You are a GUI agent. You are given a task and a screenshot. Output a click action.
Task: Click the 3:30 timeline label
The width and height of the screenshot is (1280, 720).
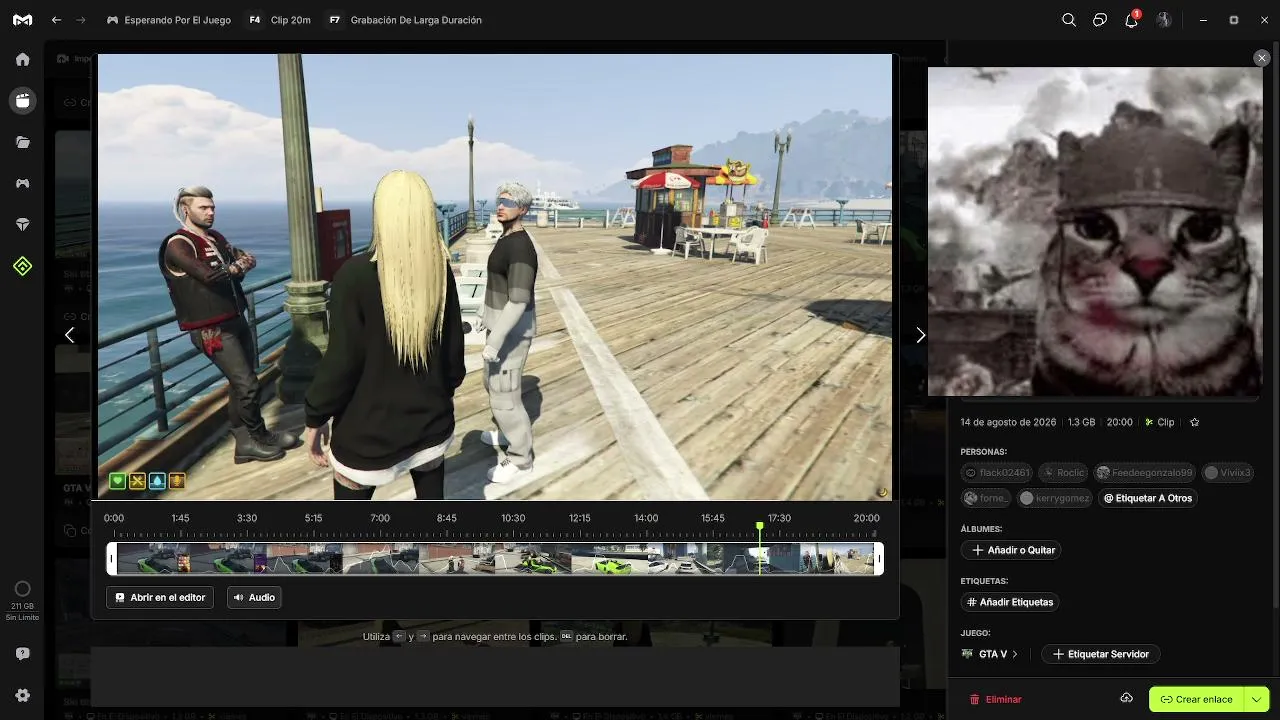[247, 518]
